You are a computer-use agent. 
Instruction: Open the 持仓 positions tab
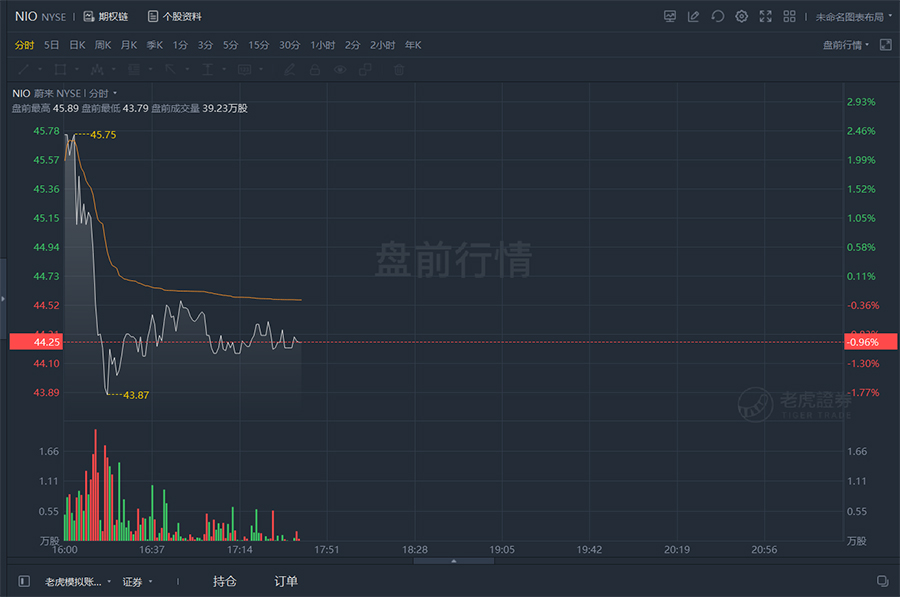tap(224, 582)
